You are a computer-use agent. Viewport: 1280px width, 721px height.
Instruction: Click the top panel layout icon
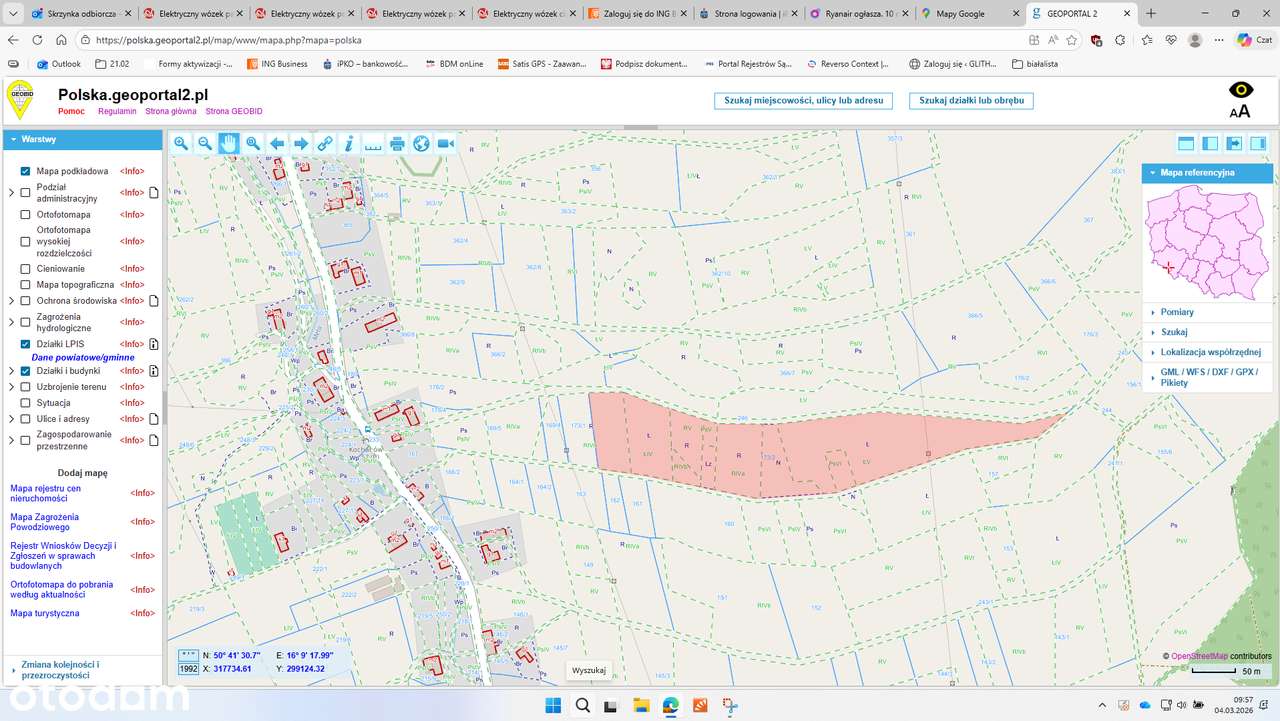coord(1186,144)
